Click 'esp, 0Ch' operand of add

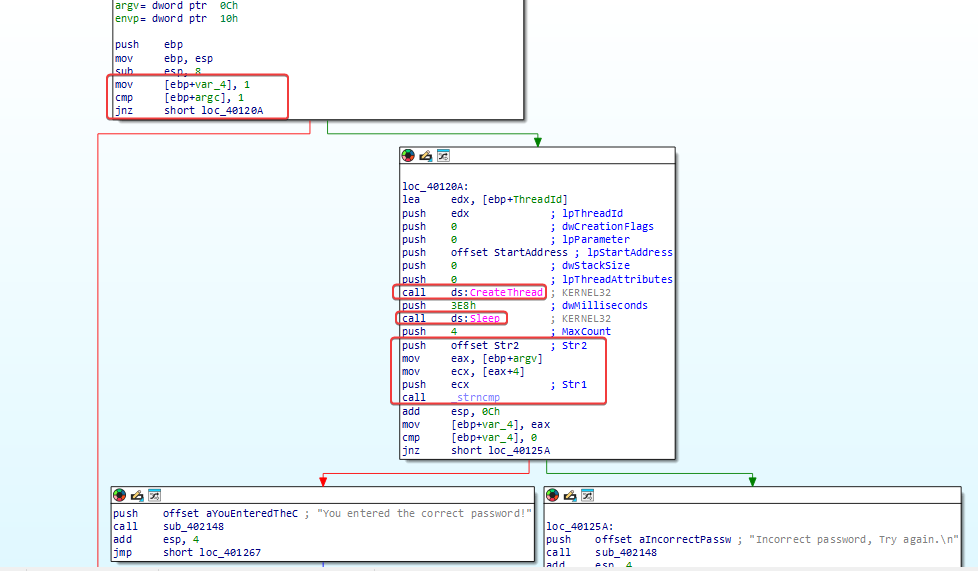click(x=475, y=411)
